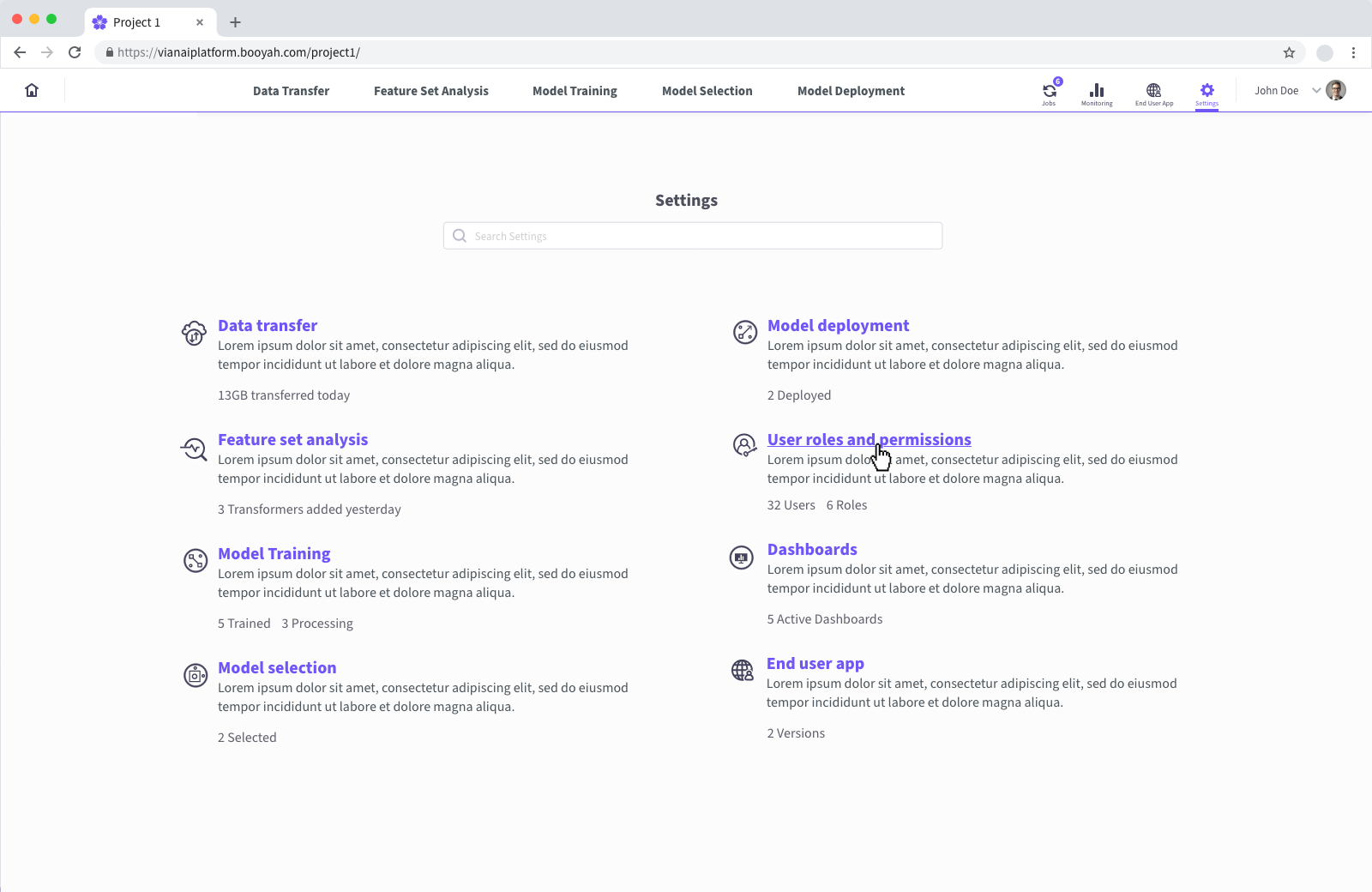Switch to the Model Selection nav item

coord(707,90)
